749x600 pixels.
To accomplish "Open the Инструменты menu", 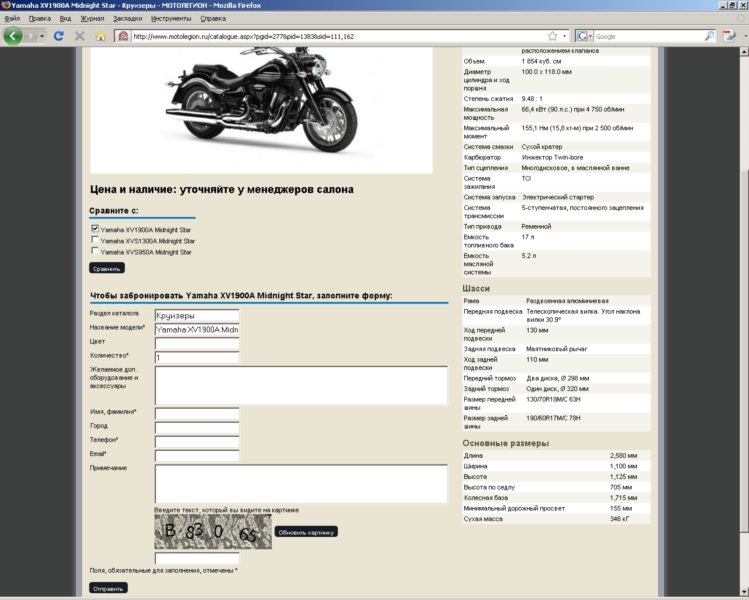I will click(x=171, y=19).
